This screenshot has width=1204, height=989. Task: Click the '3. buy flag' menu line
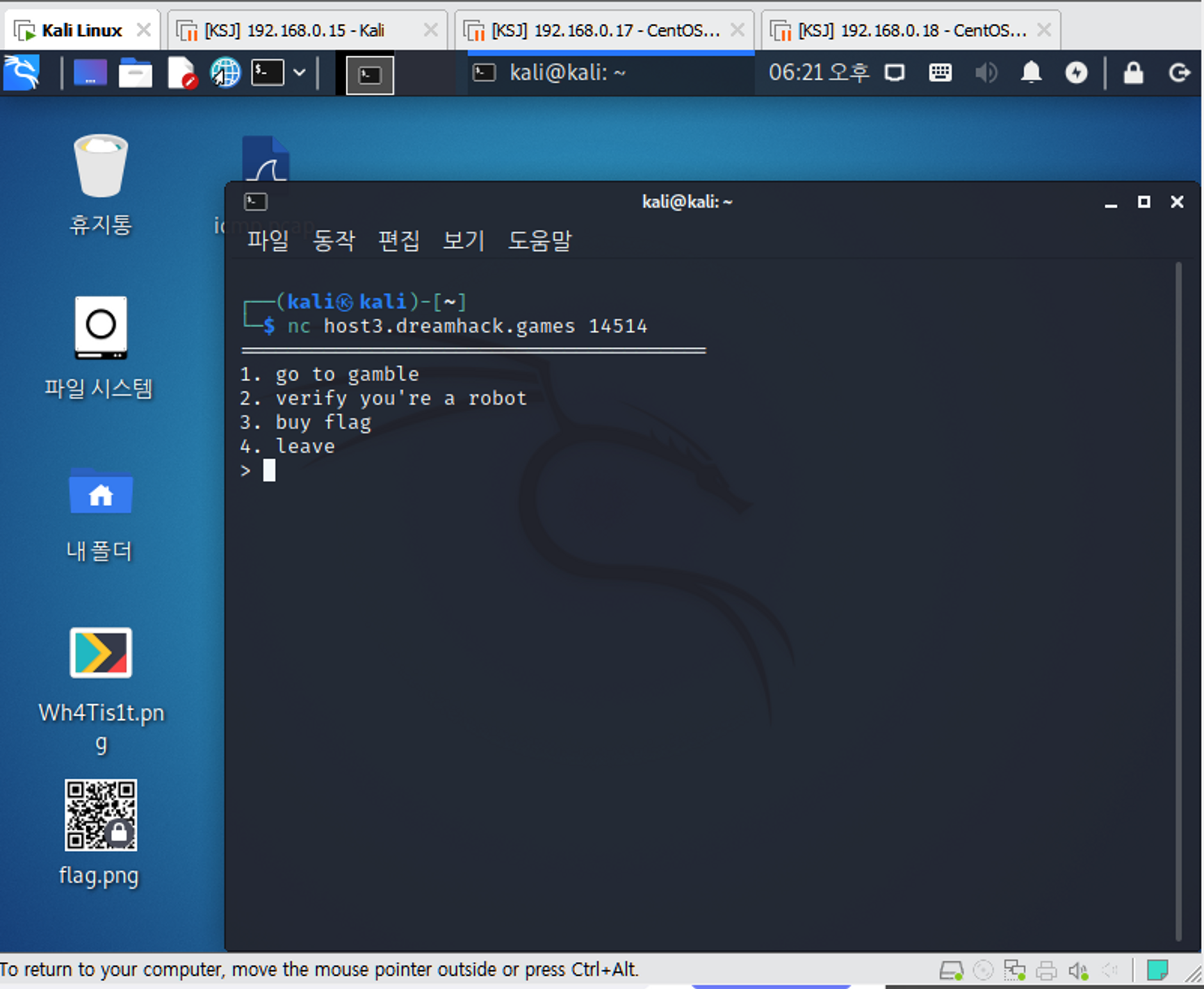[305, 422]
